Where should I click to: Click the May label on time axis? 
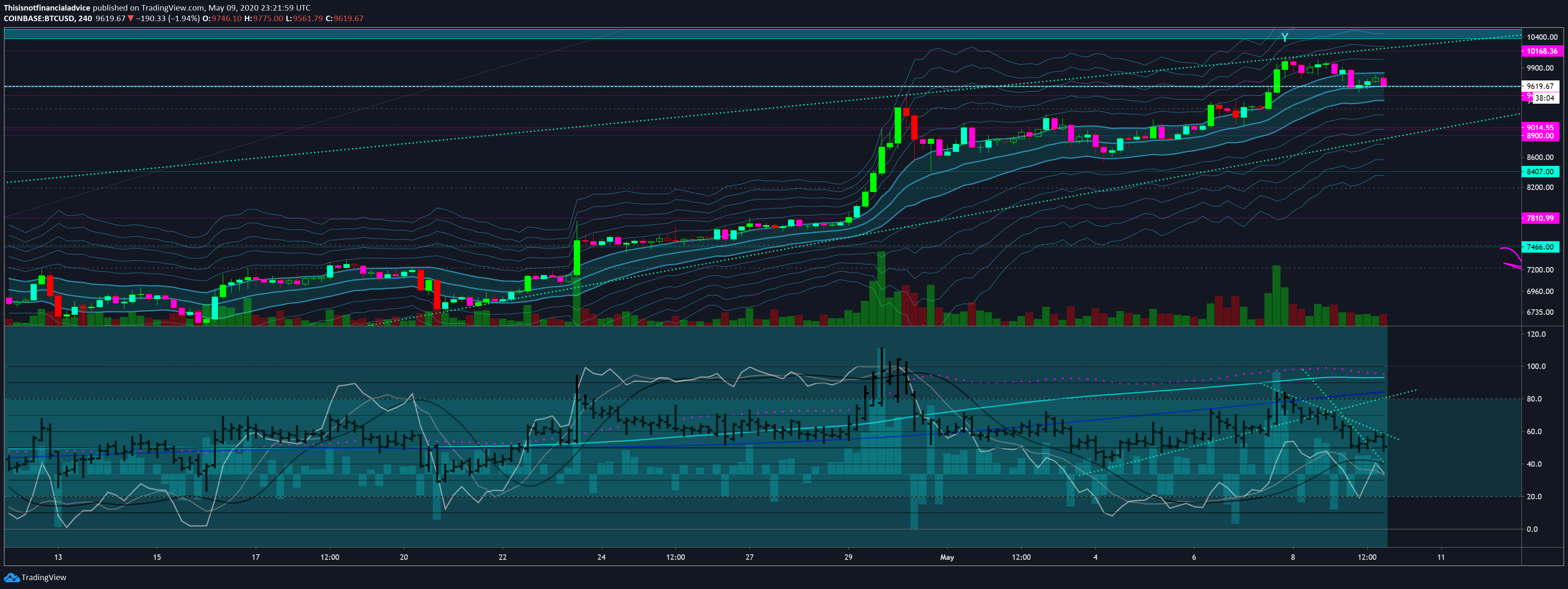(x=947, y=557)
